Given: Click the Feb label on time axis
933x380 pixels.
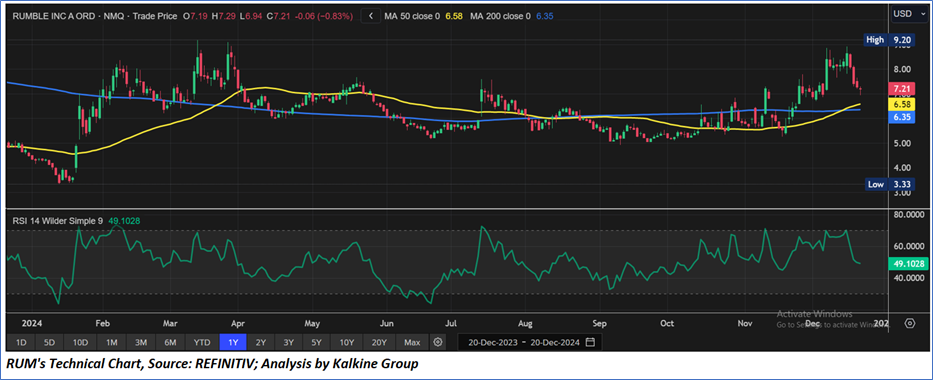Looking at the screenshot, I should pos(102,324).
